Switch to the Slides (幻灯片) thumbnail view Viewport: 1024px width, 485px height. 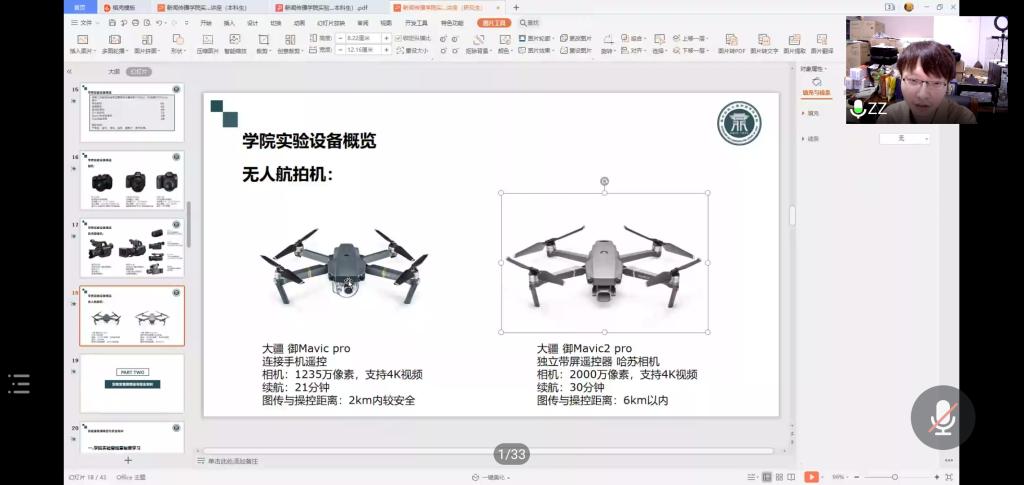[140, 72]
